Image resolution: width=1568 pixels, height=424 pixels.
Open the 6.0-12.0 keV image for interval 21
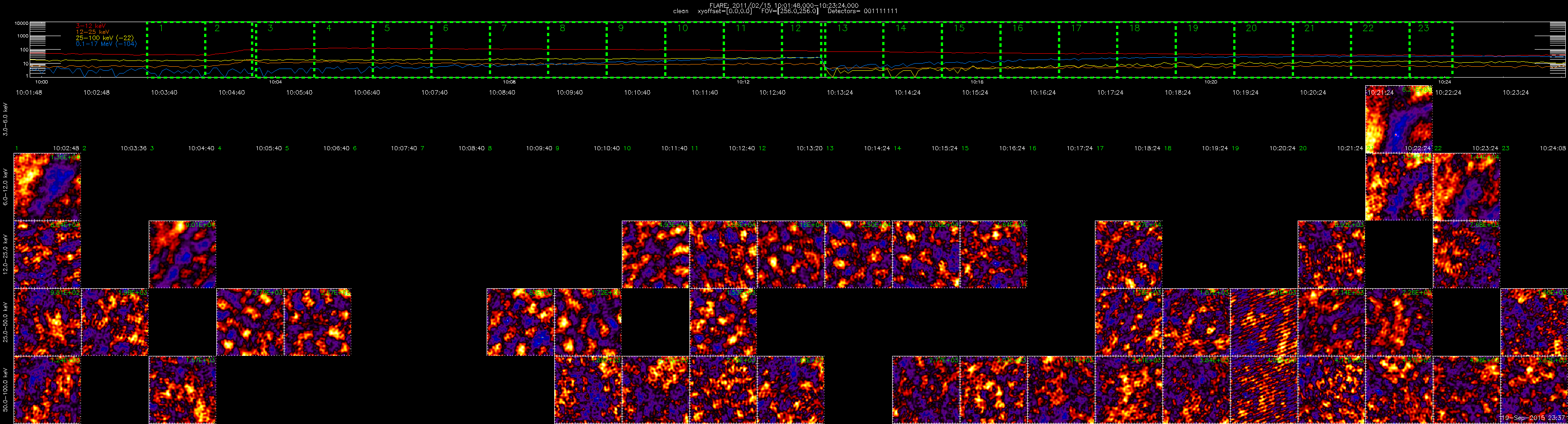pos(1399,187)
